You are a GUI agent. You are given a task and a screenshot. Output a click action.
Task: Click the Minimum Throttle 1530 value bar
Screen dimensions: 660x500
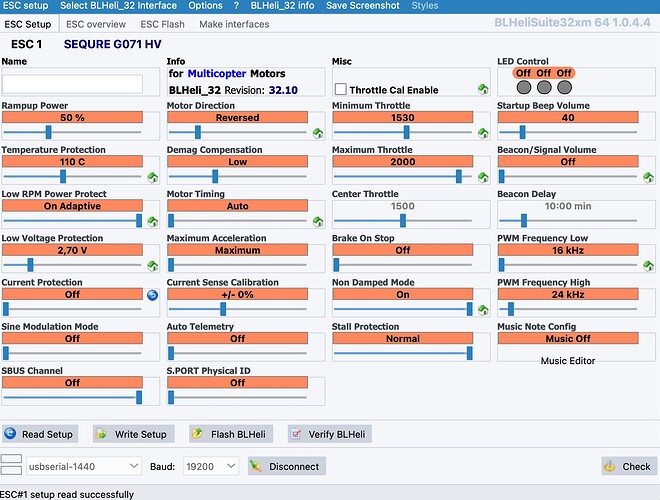(x=403, y=117)
